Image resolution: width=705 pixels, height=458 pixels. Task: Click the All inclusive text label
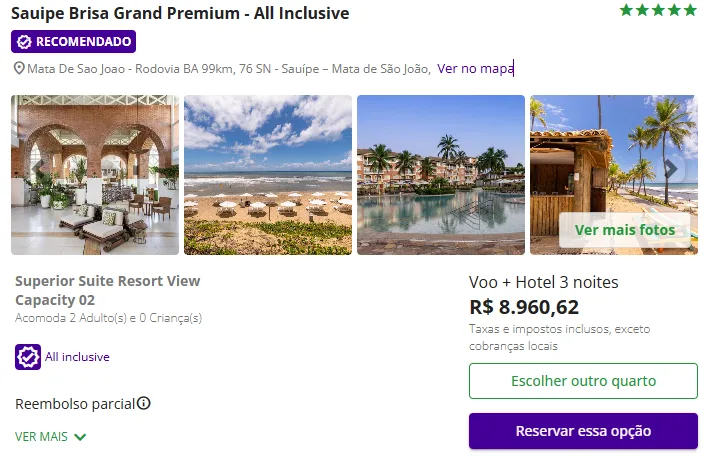coord(77,357)
